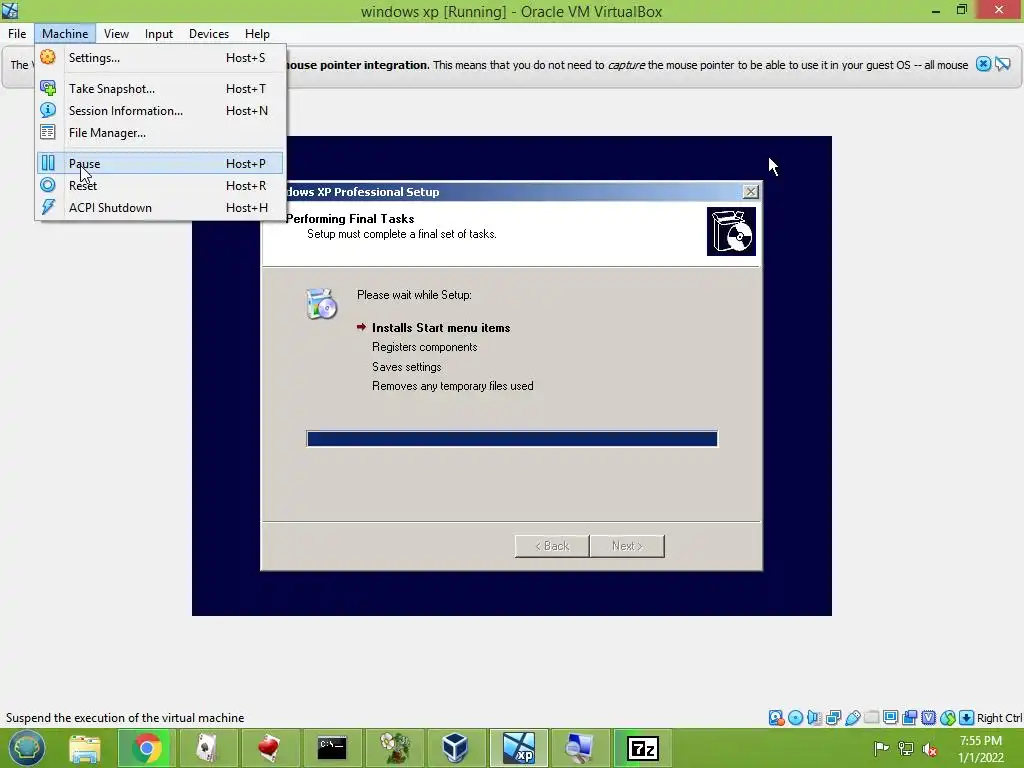Click 'Installs Start menu items' text
Viewport: 1024px width, 768px height.
click(x=441, y=328)
